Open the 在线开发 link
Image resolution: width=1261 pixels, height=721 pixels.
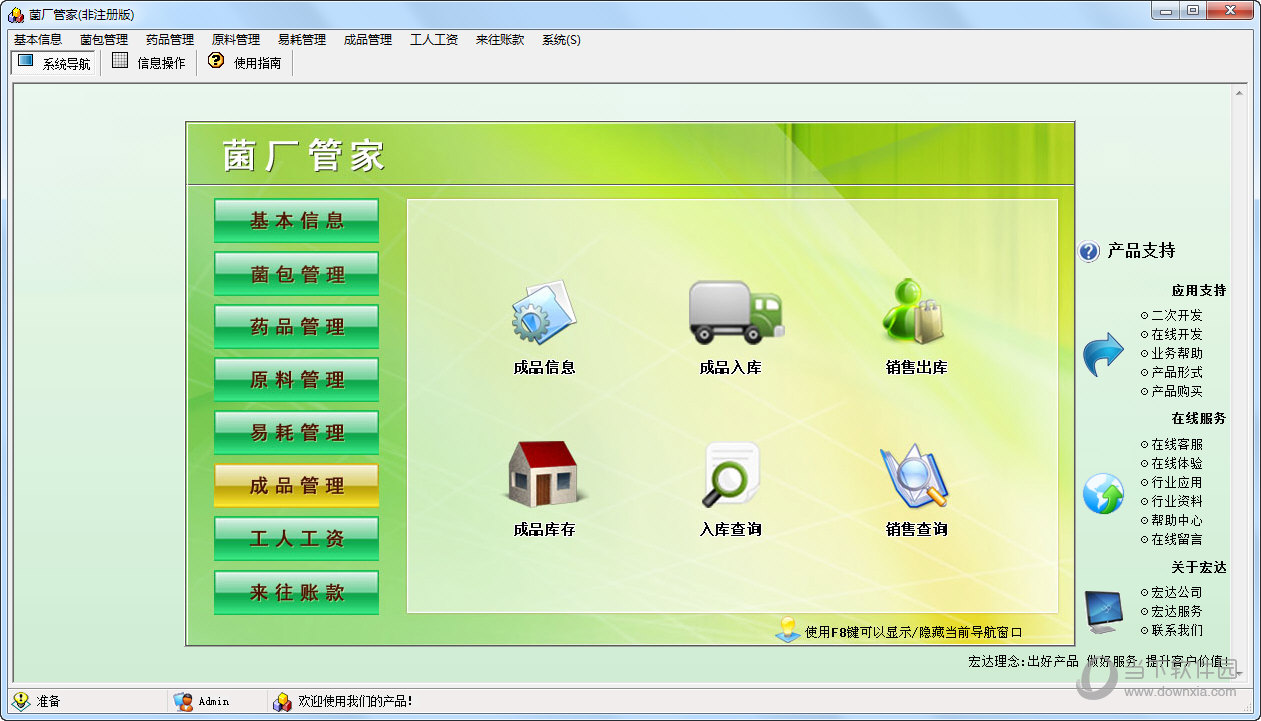(x=1177, y=334)
